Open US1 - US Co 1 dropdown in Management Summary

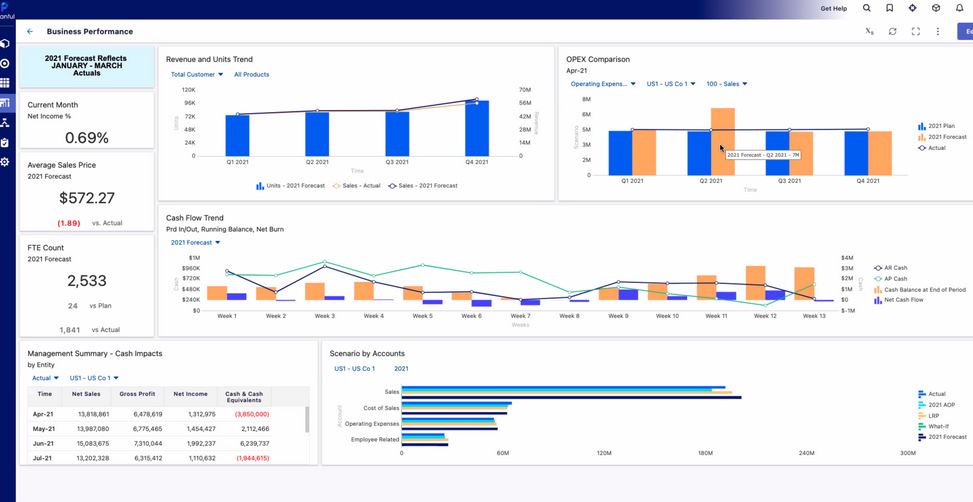[94, 378]
